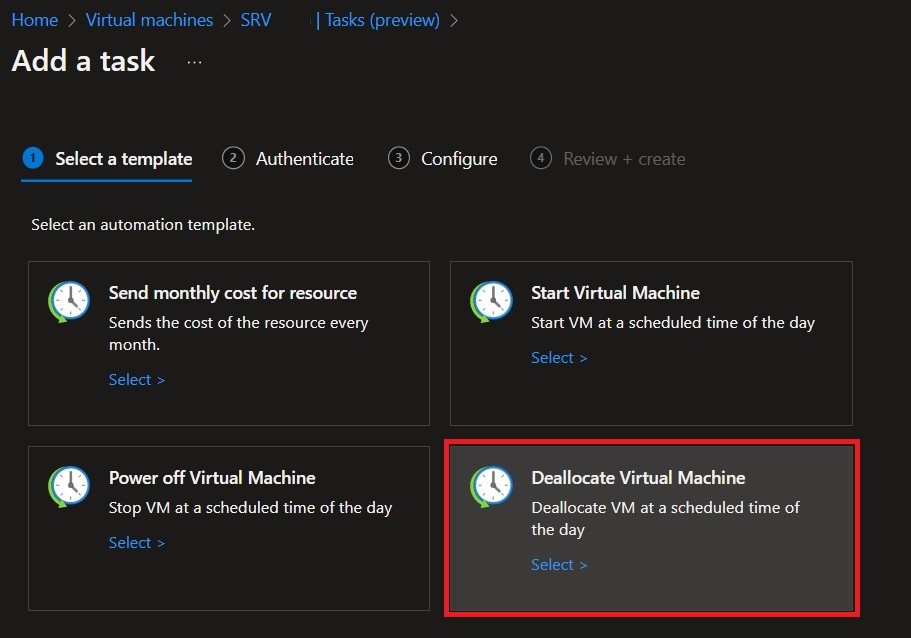The height and width of the screenshot is (638, 911).
Task: Click the Power off Virtual Machine title
Action: tap(212, 478)
